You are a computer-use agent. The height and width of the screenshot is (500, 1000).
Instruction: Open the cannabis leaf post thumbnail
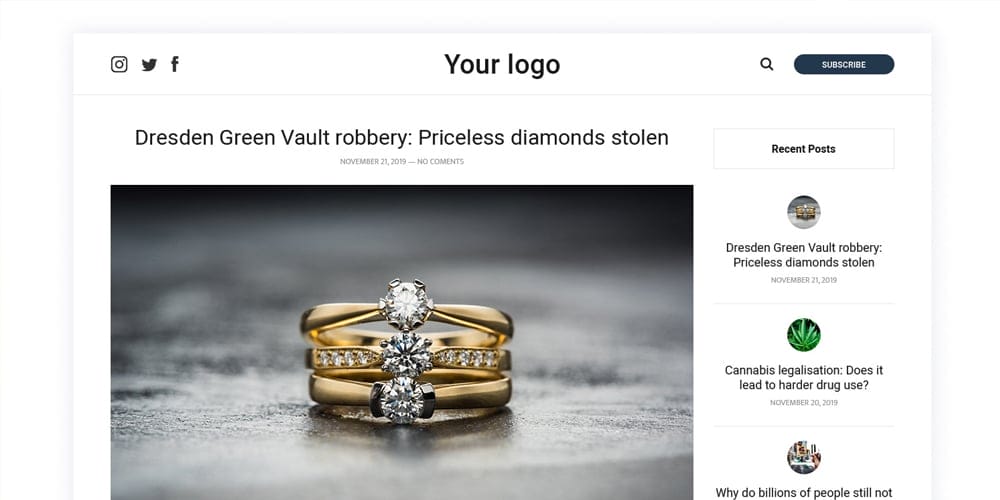tap(803, 335)
